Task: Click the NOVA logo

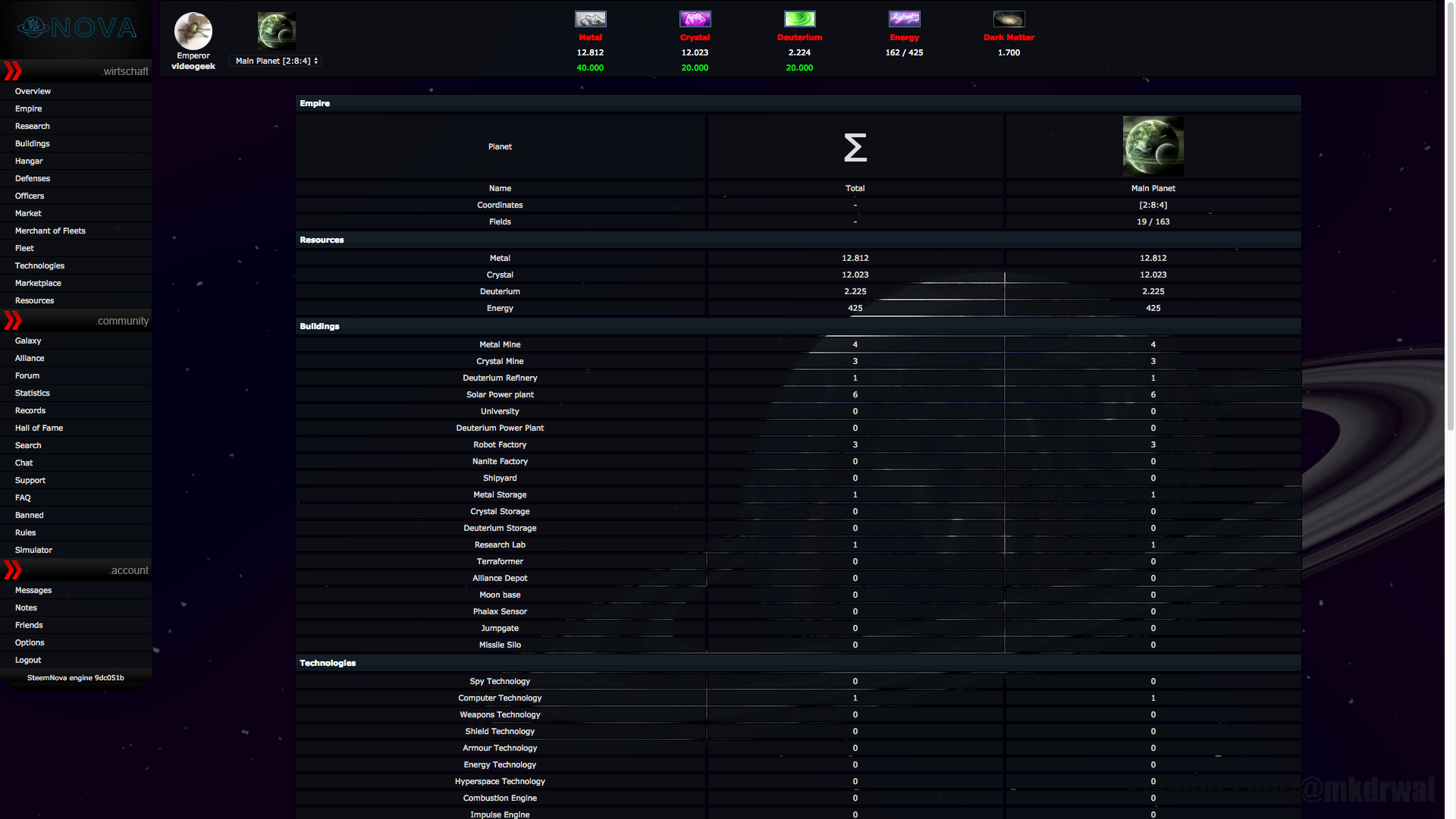Action: pos(77,28)
